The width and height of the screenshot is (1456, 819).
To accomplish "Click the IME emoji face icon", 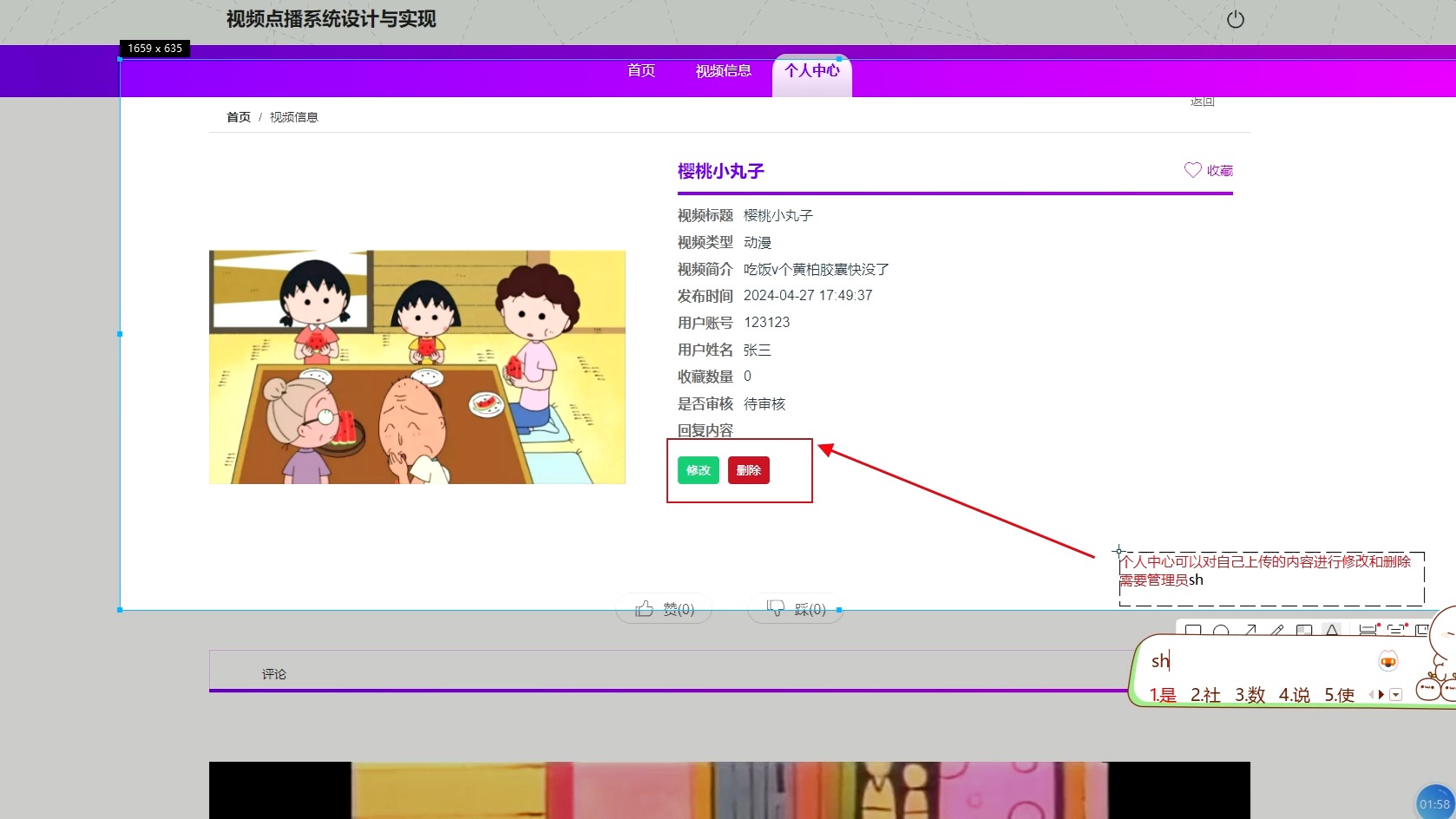I will click(x=1388, y=661).
